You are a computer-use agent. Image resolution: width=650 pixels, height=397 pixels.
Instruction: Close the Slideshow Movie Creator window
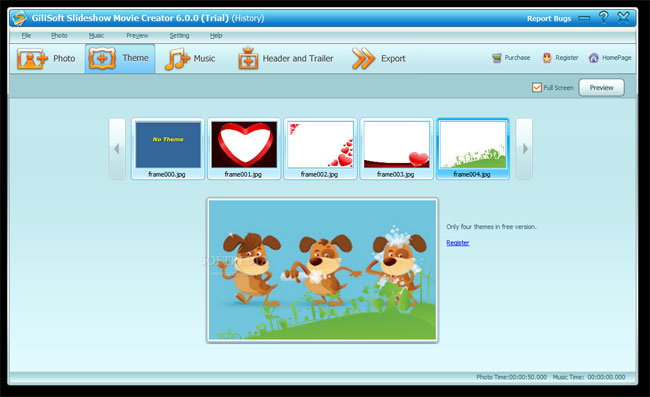pos(623,17)
